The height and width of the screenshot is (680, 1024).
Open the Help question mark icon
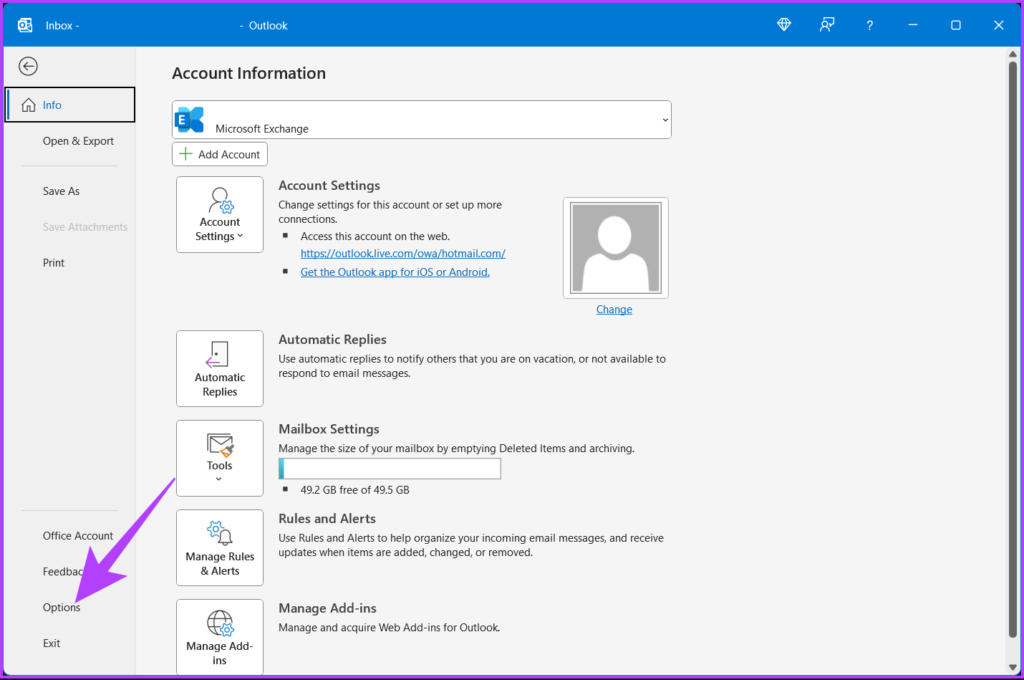point(869,25)
